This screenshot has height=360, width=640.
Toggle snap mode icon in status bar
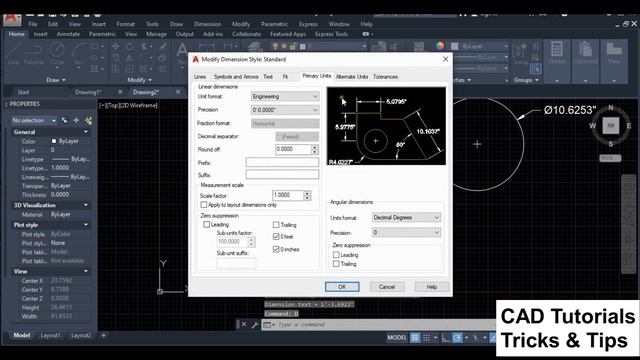[x=427, y=338]
